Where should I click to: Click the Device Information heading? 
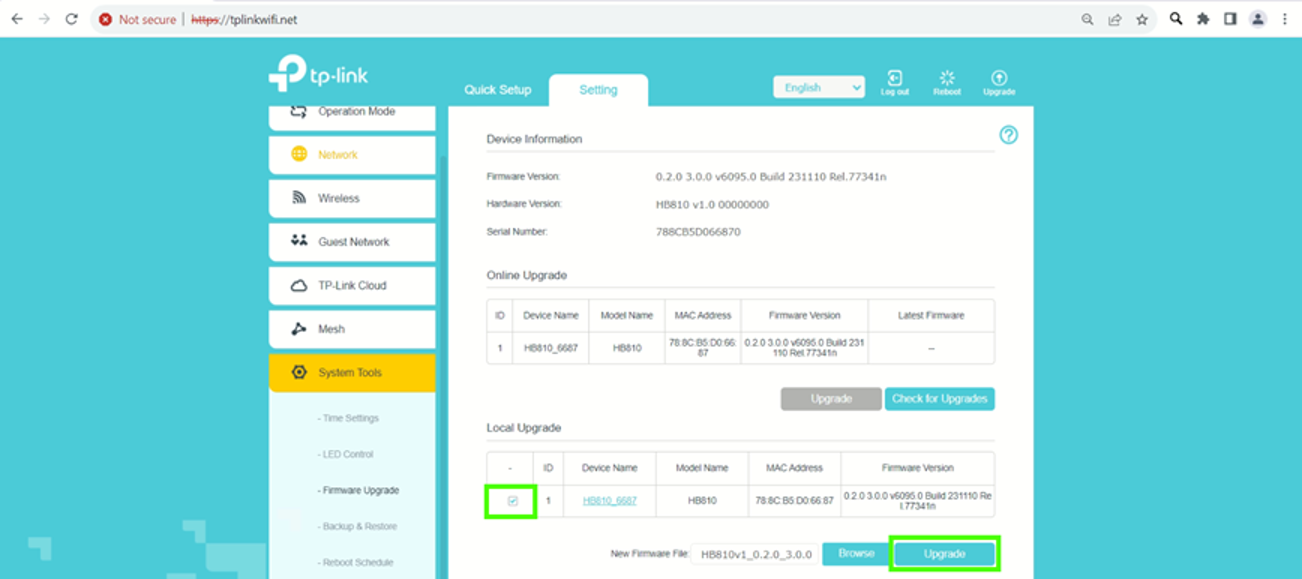[x=534, y=139]
